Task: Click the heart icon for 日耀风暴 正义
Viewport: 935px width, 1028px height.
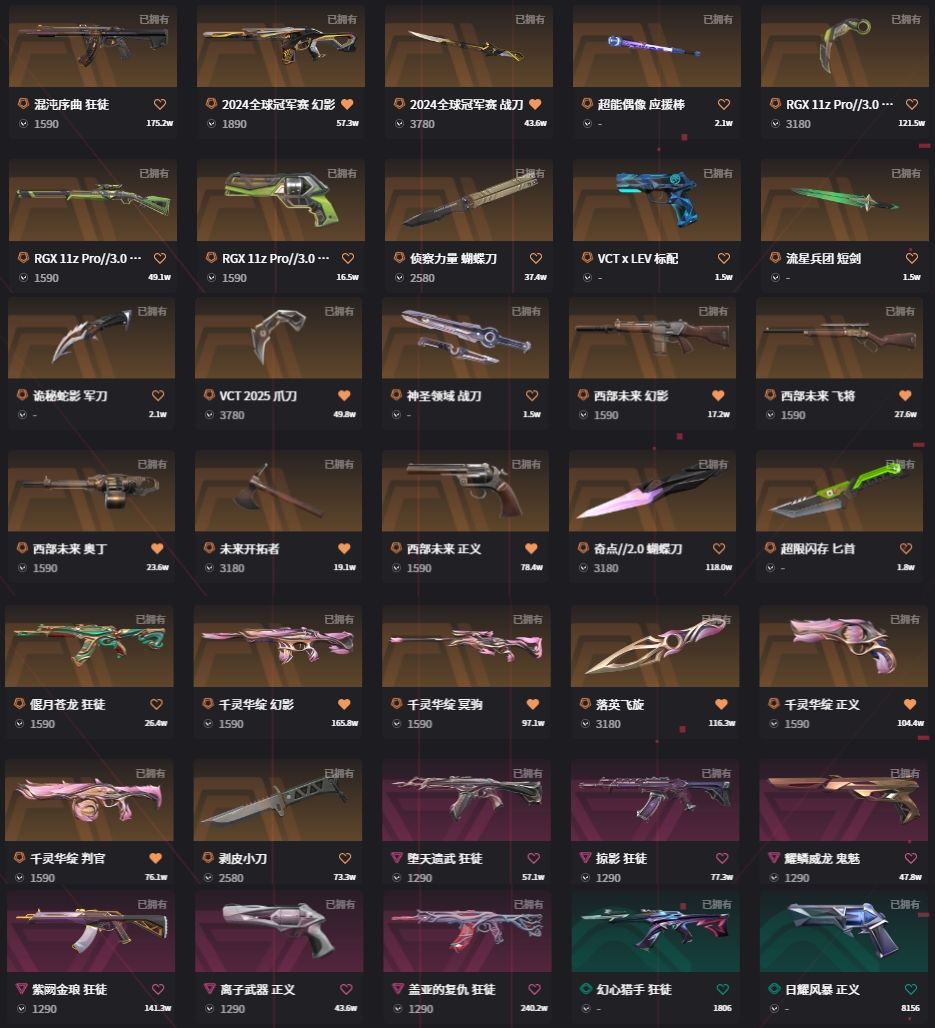Action: click(911, 989)
